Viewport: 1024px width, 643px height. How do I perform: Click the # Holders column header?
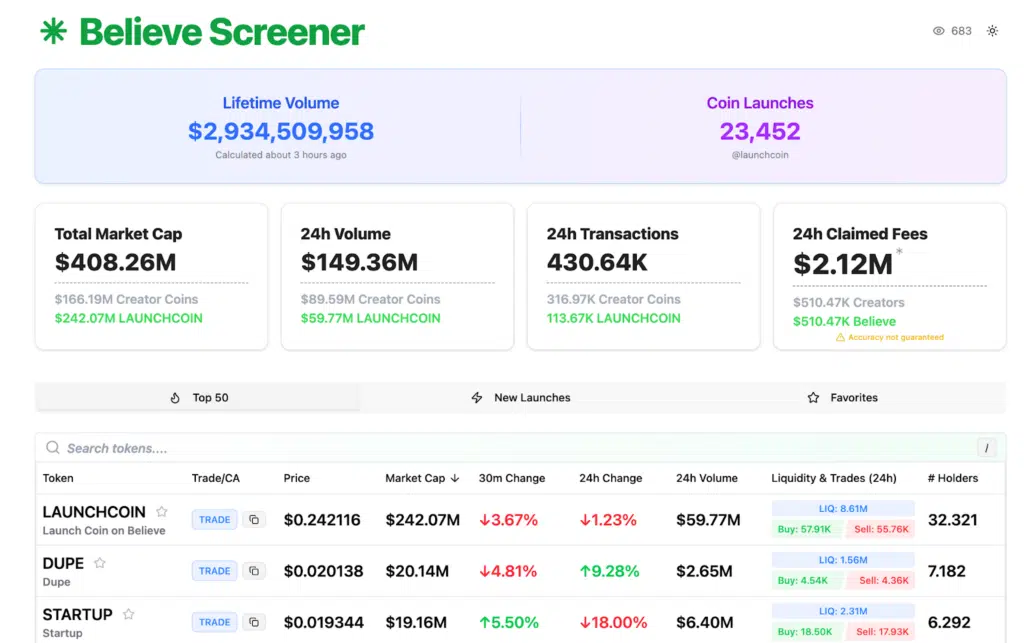click(953, 478)
